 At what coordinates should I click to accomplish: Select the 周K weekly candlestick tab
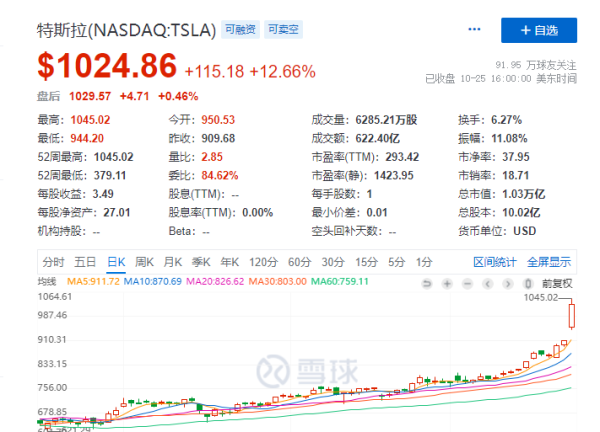[145, 261]
